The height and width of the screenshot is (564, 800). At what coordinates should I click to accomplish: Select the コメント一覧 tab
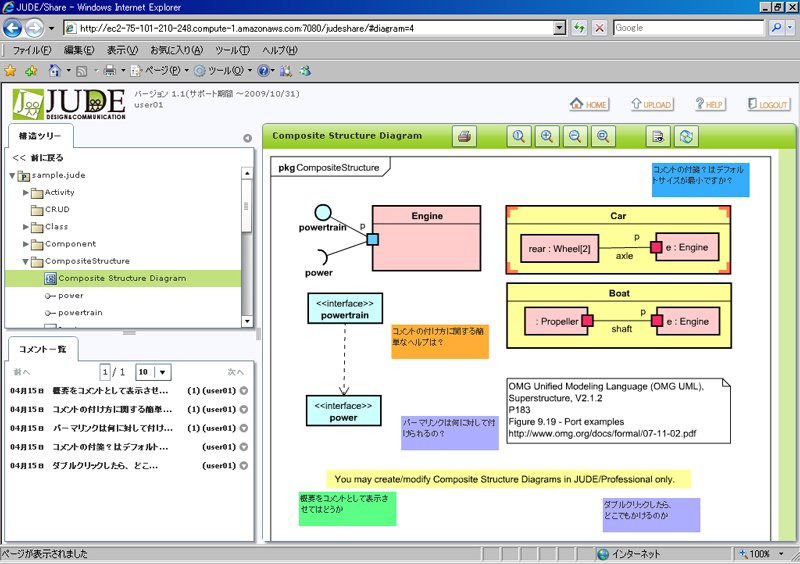click(x=43, y=349)
